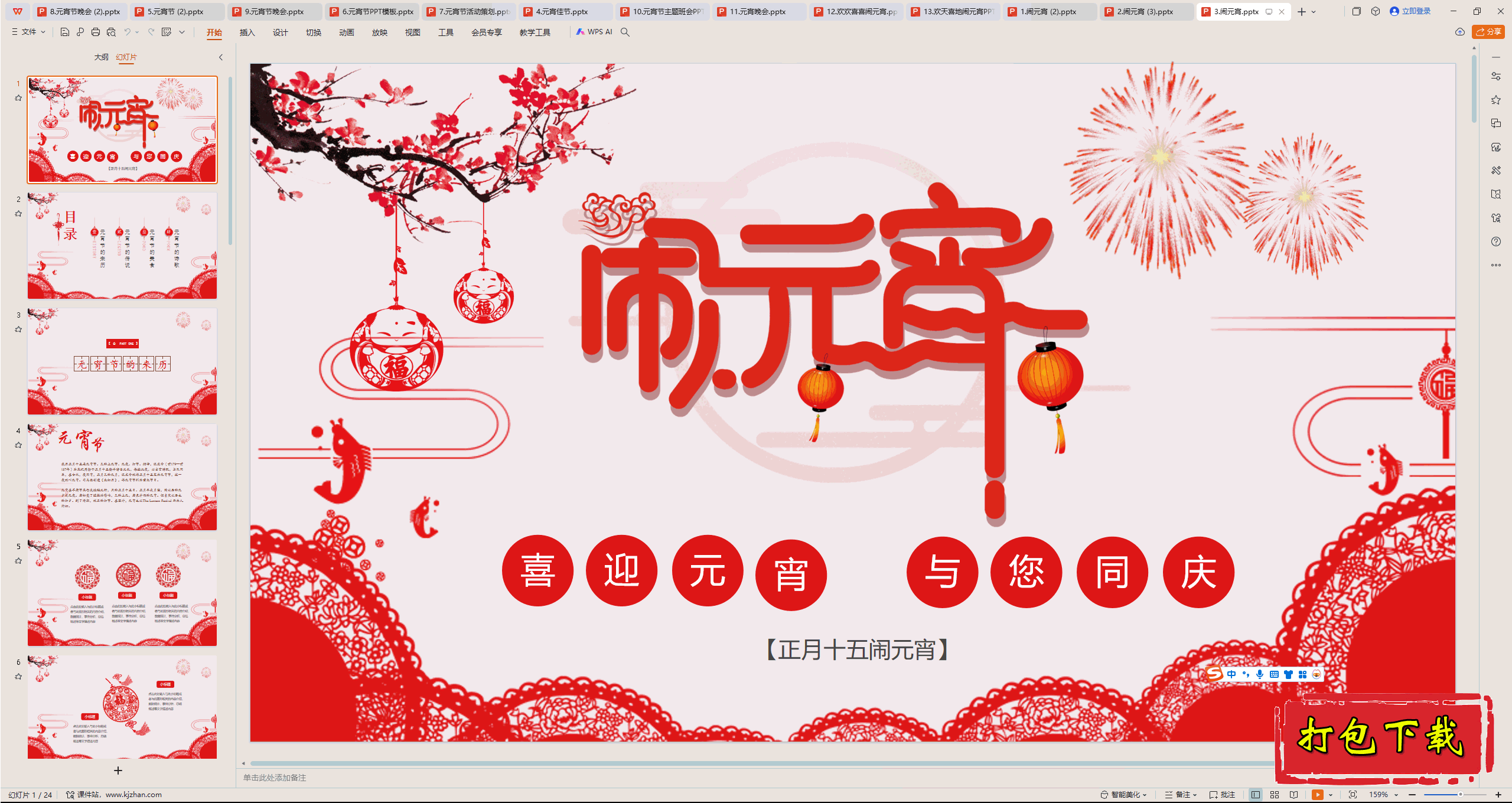Open WPS AI assistant
Screen dimensions: 1512x803
594,32
